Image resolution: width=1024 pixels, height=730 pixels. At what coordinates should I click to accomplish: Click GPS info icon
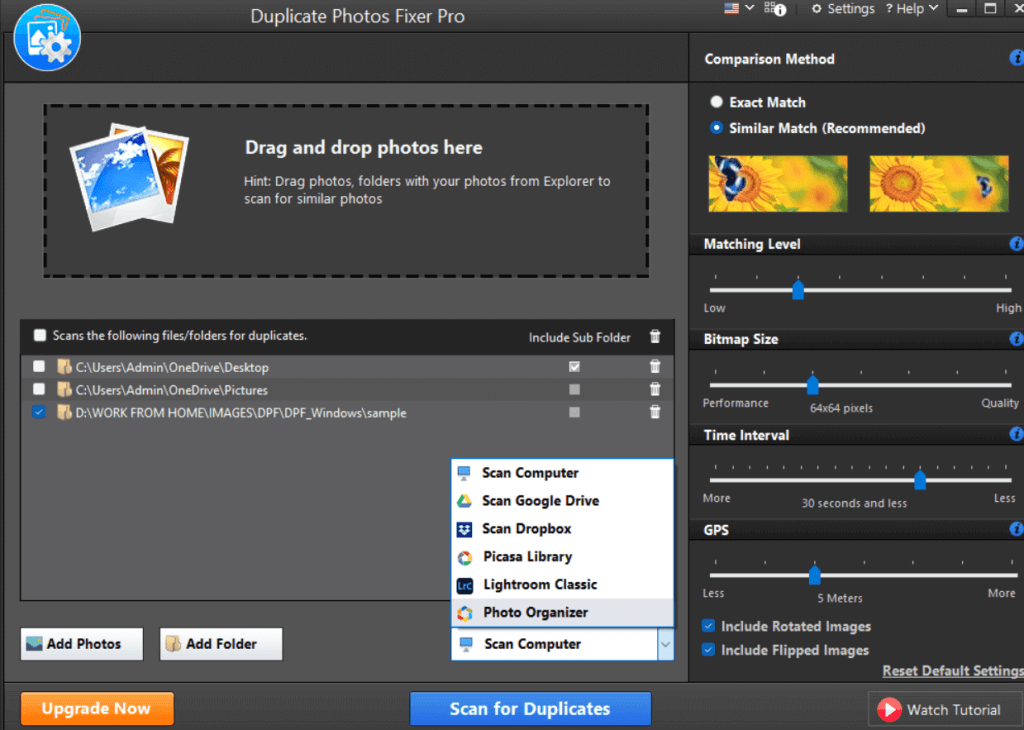[1016, 530]
